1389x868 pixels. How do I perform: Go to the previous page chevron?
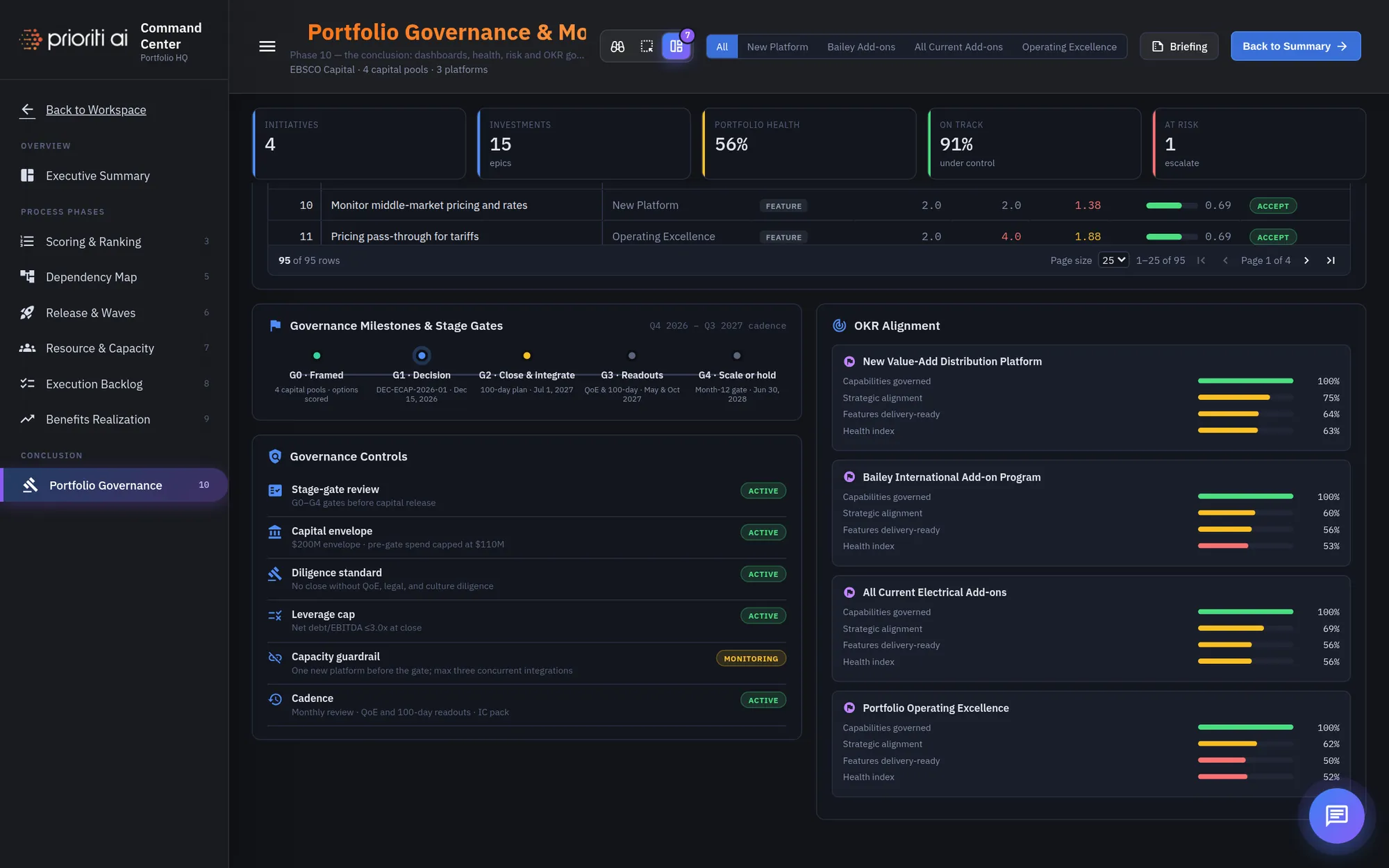click(1225, 260)
